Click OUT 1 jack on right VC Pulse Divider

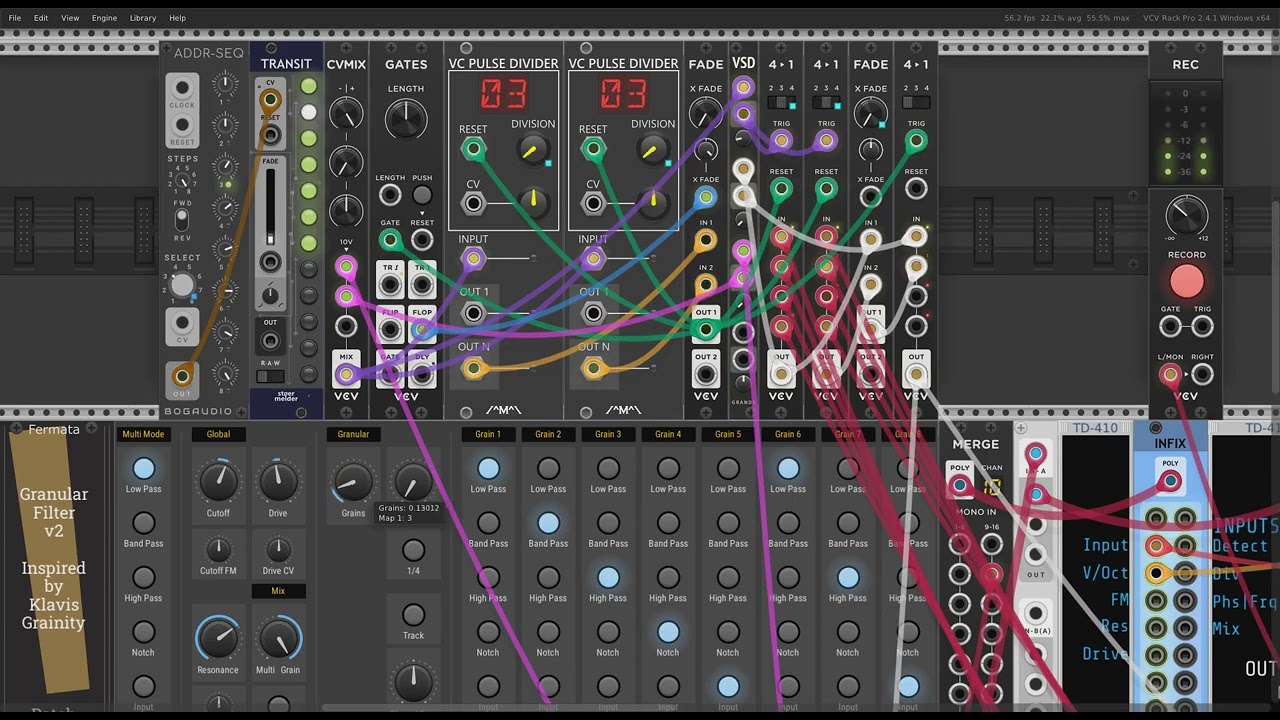coord(593,313)
